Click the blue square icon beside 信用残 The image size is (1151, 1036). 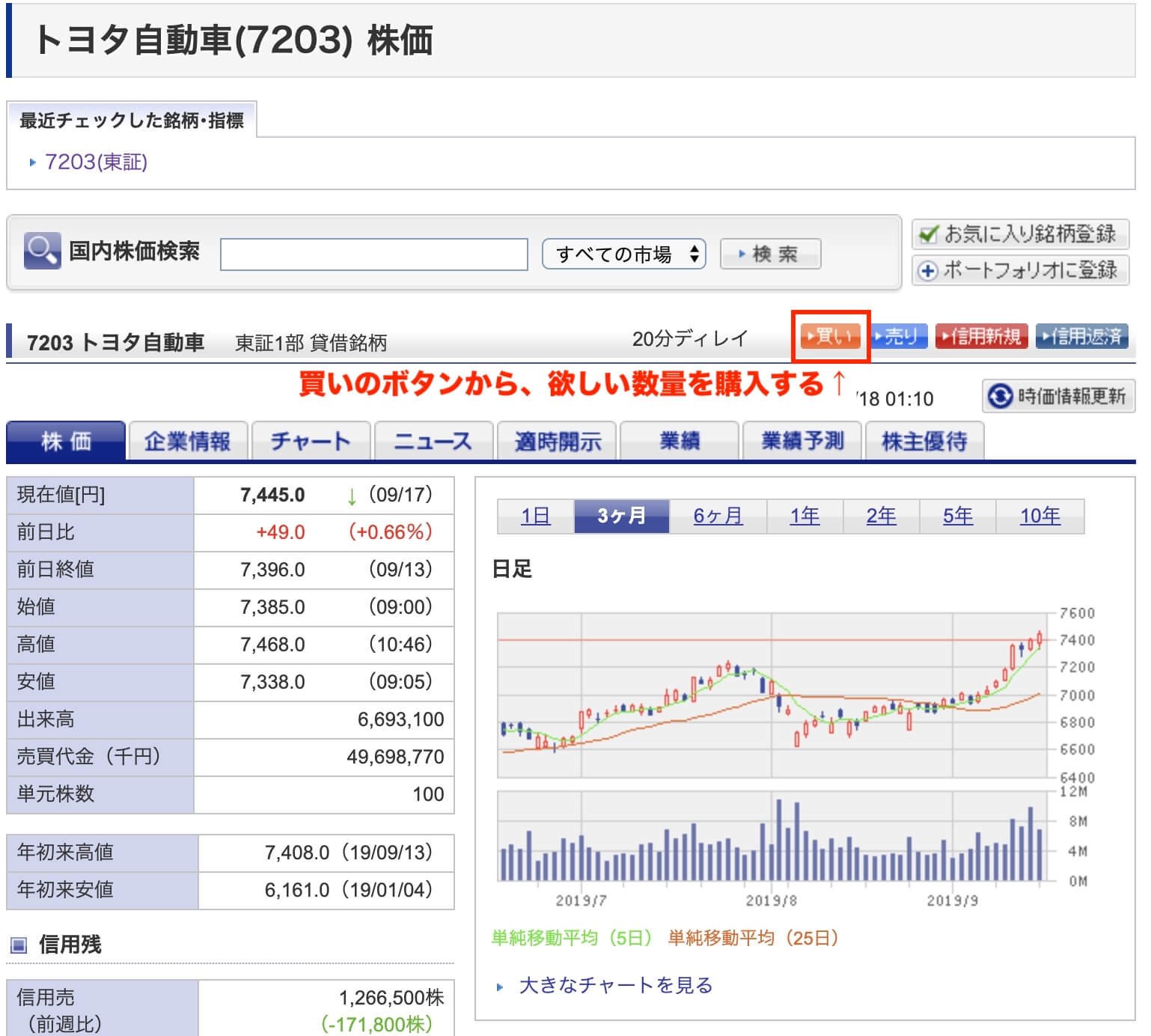[x=19, y=945]
